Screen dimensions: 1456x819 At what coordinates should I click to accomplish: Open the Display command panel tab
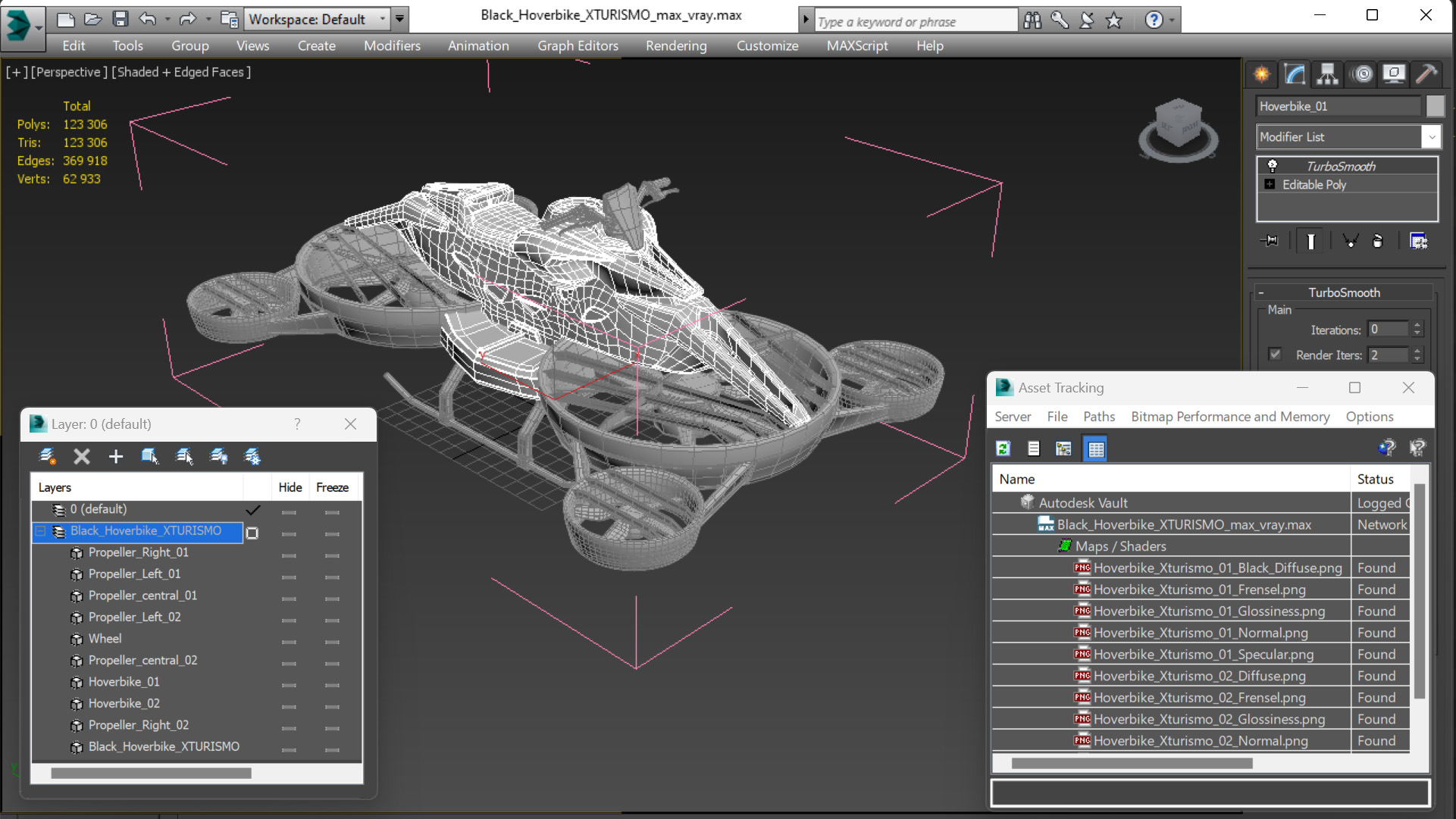point(1394,73)
